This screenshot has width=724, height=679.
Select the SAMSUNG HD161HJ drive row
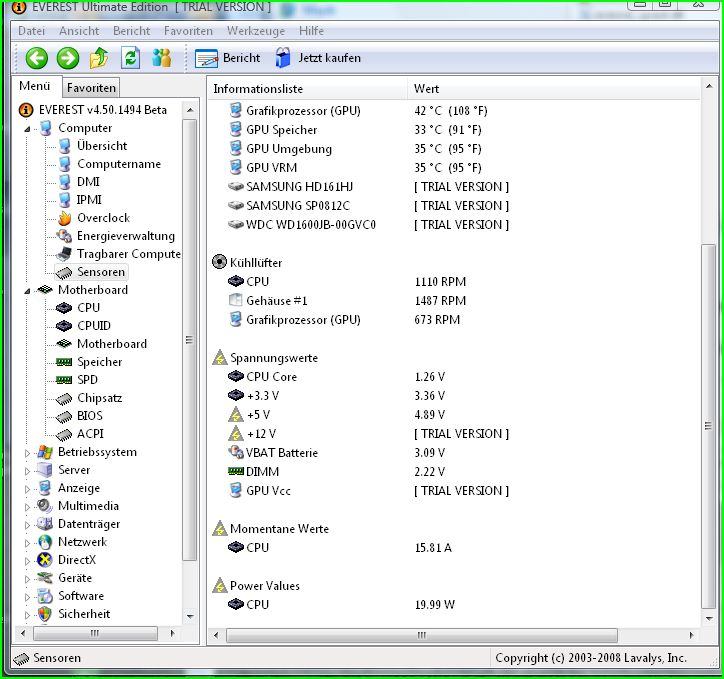click(368, 186)
